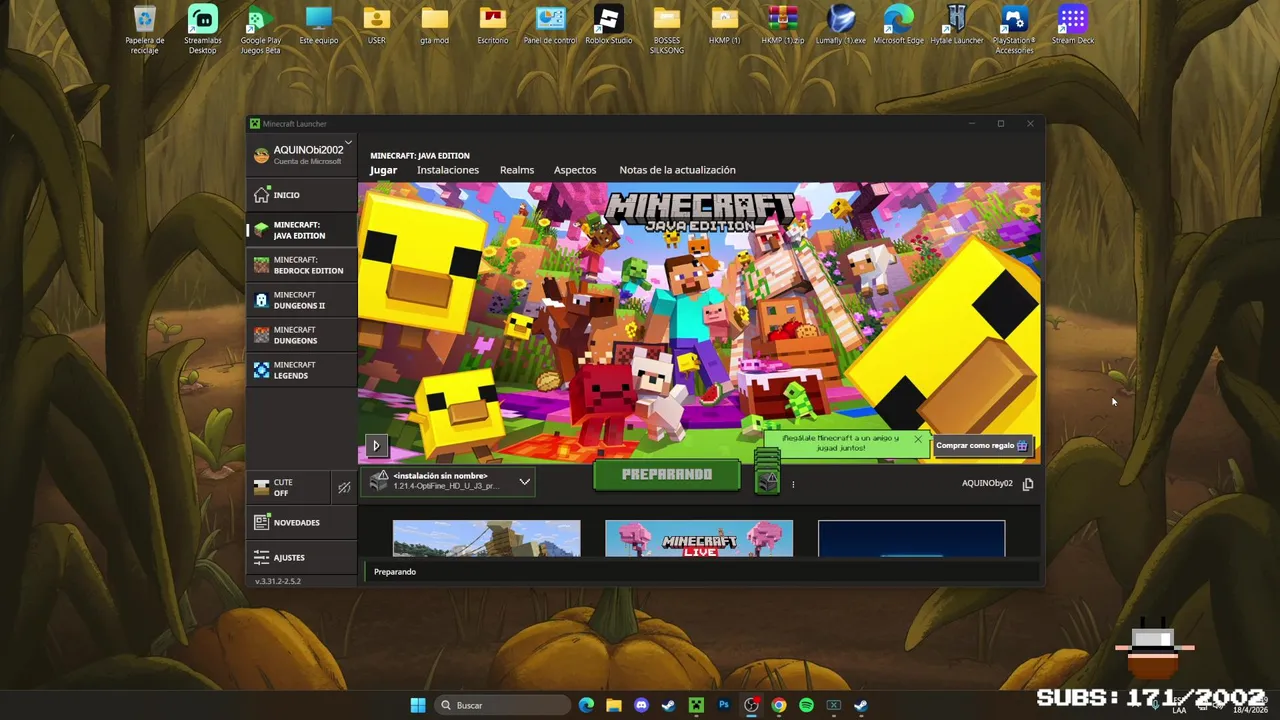1280x720 pixels.
Task: Open Minecraft Dungeons in sidebar
Action: coord(301,335)
